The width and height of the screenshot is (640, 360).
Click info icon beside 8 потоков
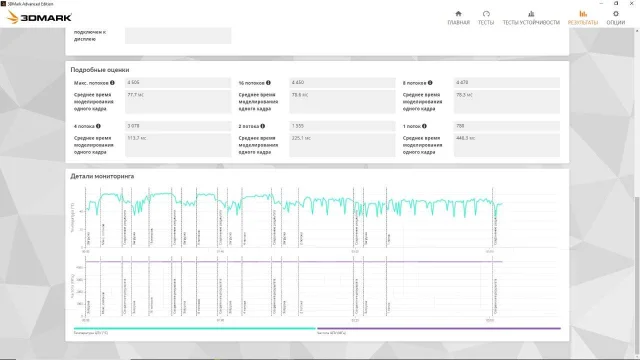pyautogui.click(x=430, y=83)
